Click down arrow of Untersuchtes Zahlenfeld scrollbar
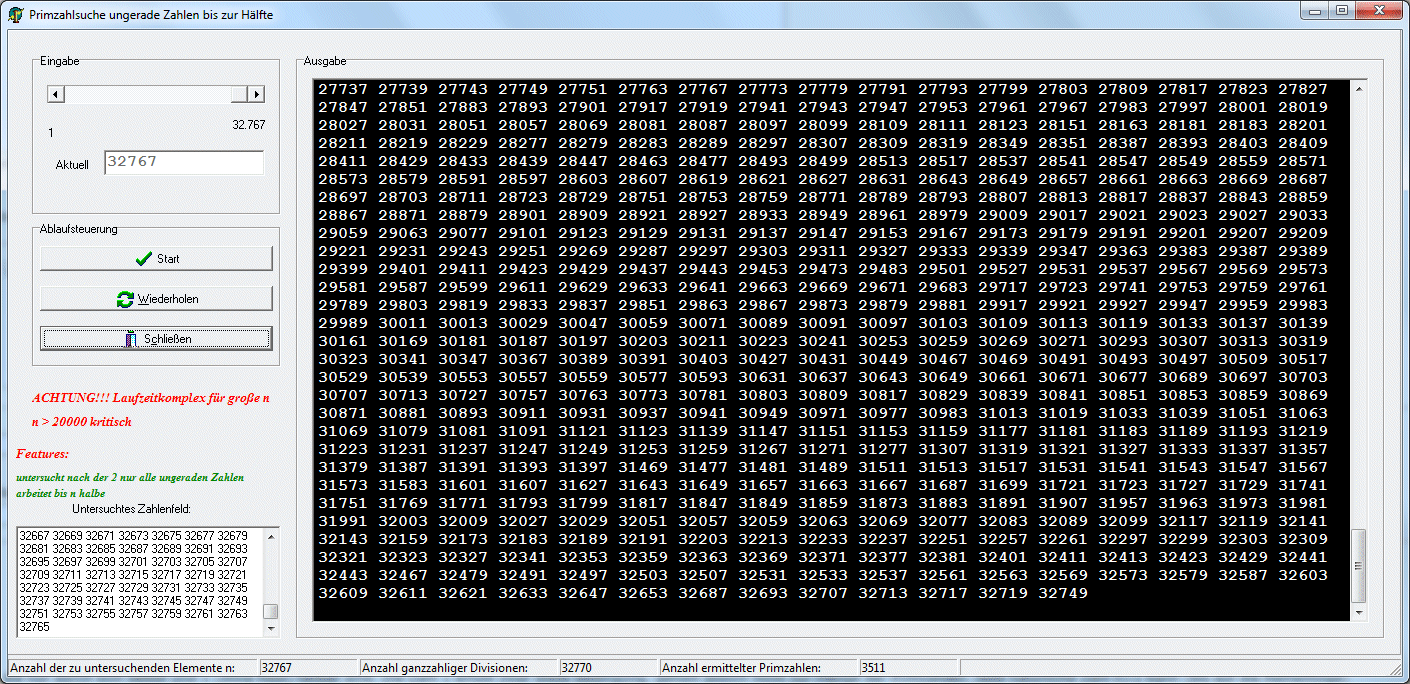This screenshot has width=1410, height=684. coord(271,628)
